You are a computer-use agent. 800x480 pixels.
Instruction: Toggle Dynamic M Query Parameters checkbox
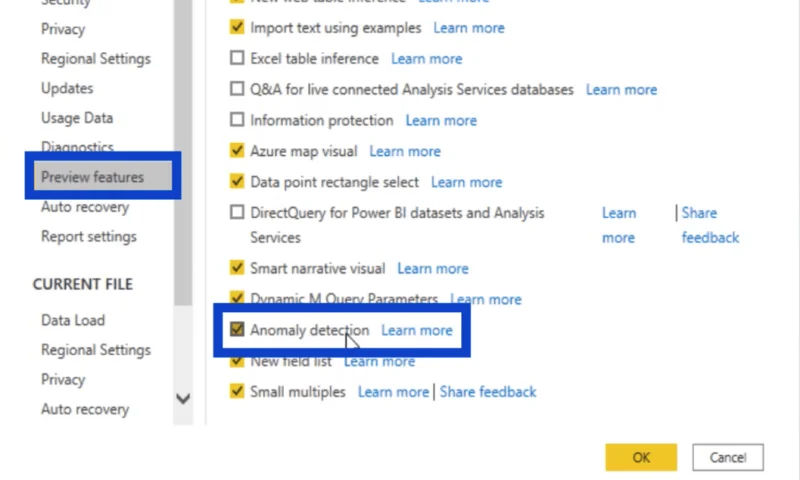237,297
